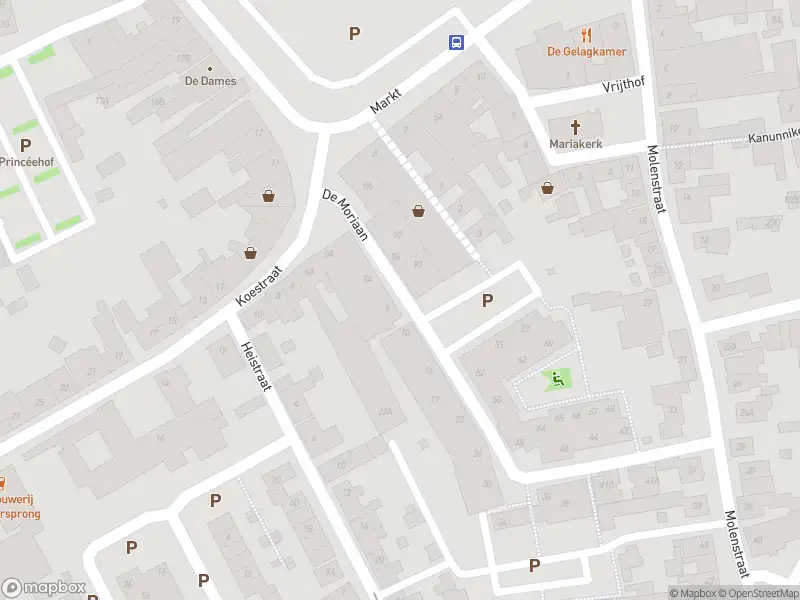Select the Princéehof parking icon
The height and width of the screenshot is (600, 800).
(25, 145)
